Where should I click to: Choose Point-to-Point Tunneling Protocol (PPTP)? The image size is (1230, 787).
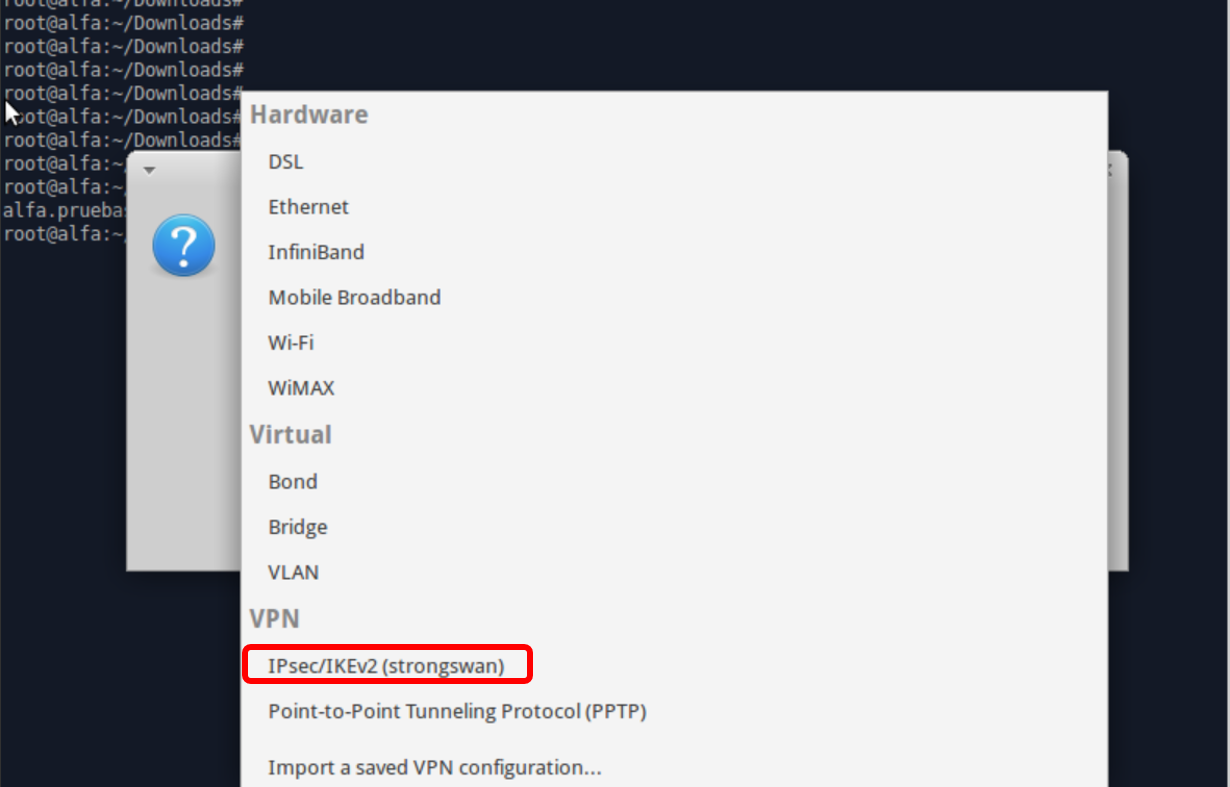(675, 712)
